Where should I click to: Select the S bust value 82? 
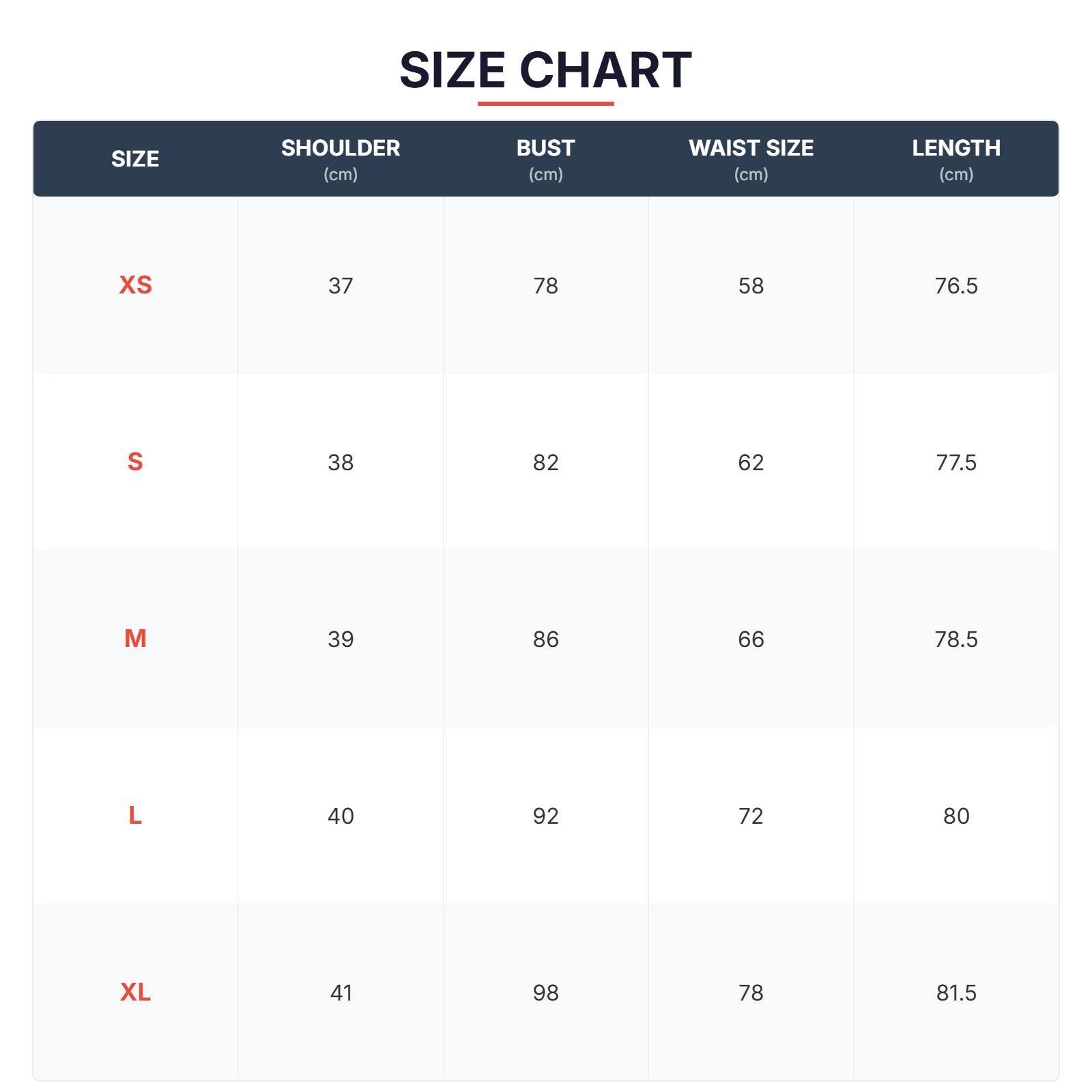click(x=545, y=463)
